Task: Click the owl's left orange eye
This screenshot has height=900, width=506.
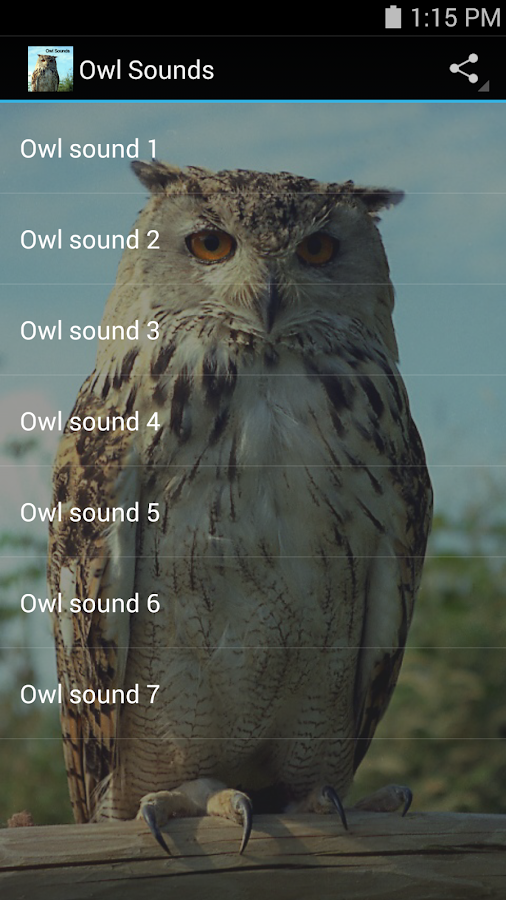Action: pos(211,245)
